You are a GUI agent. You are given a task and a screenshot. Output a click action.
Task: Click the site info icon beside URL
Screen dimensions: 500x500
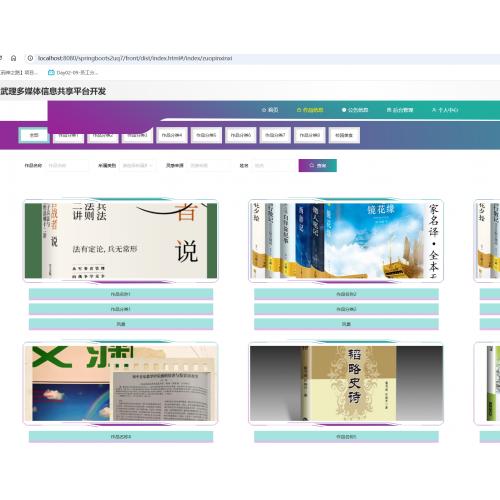pyautogui.click(x=30, y=58)
